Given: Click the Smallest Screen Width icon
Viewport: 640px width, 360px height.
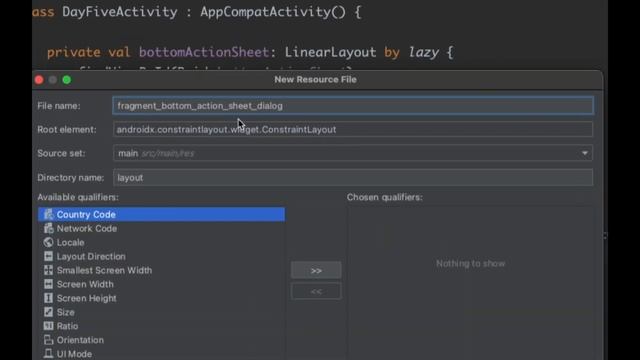Looking at the screenshot, I should (49, 270).
